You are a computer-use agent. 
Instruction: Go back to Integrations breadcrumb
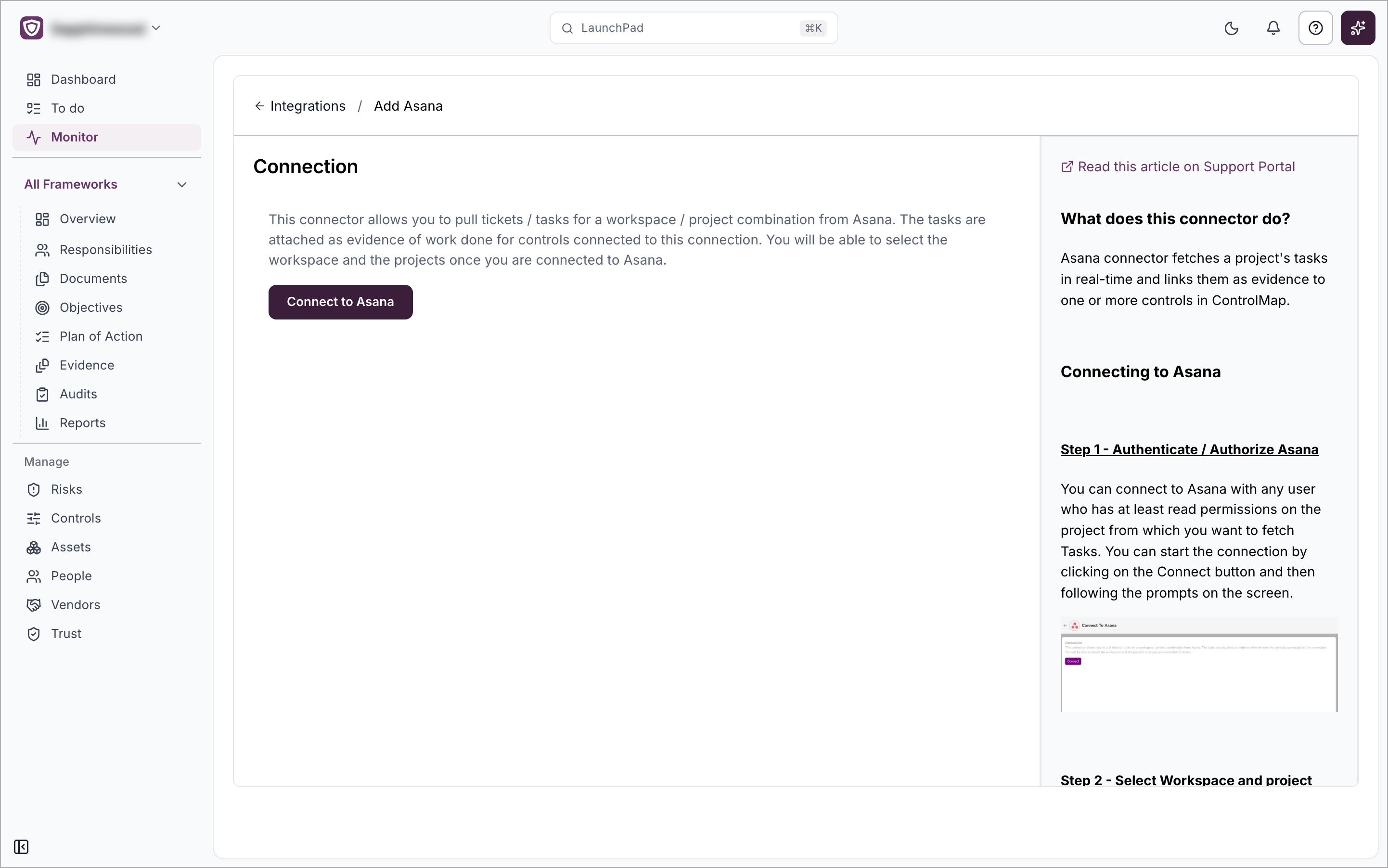coord(308,106)
